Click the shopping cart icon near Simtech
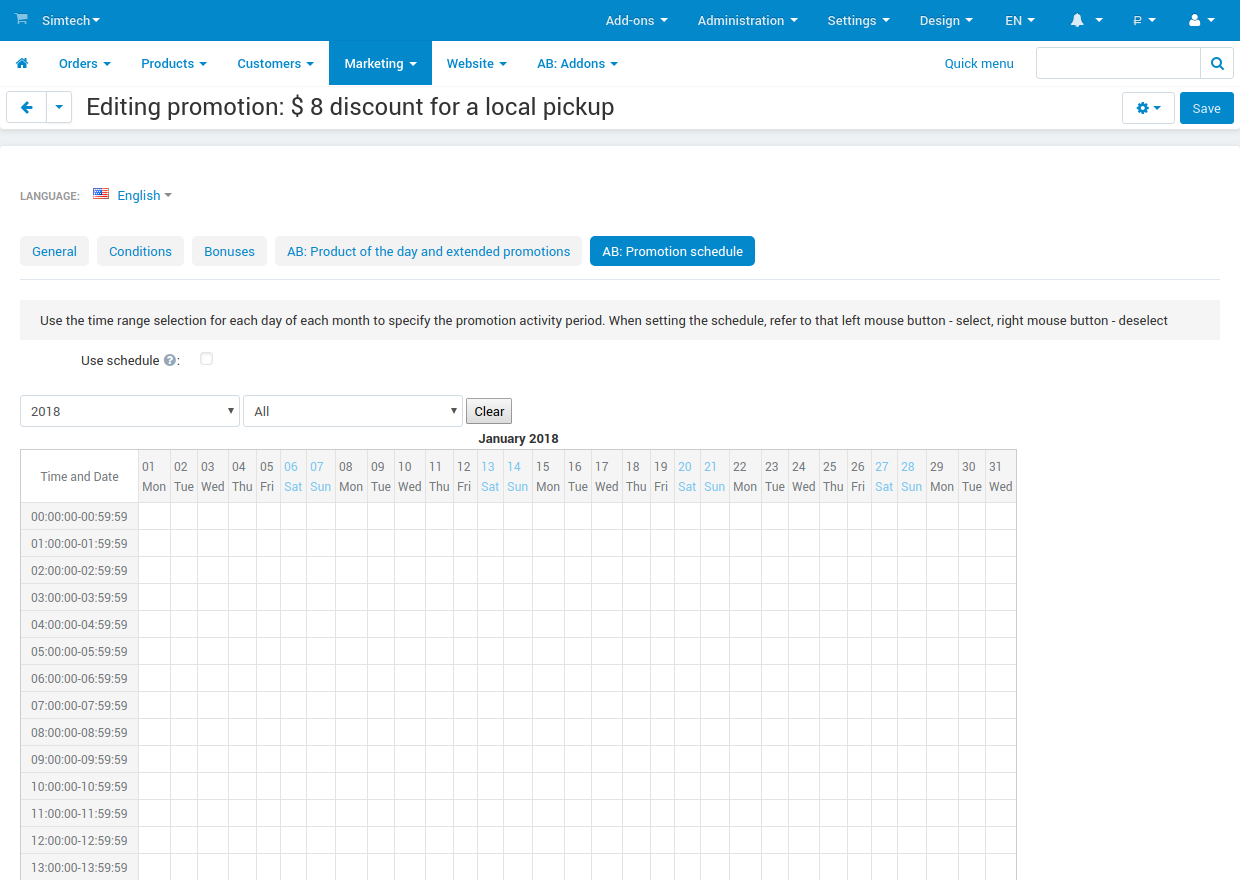The image size is (1240, 880). point(21,20)
